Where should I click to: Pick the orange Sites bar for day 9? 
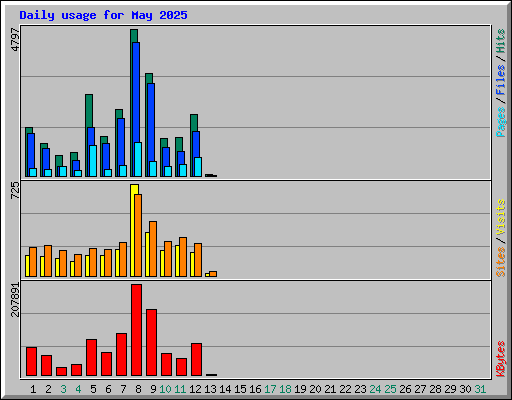point(153,249)
